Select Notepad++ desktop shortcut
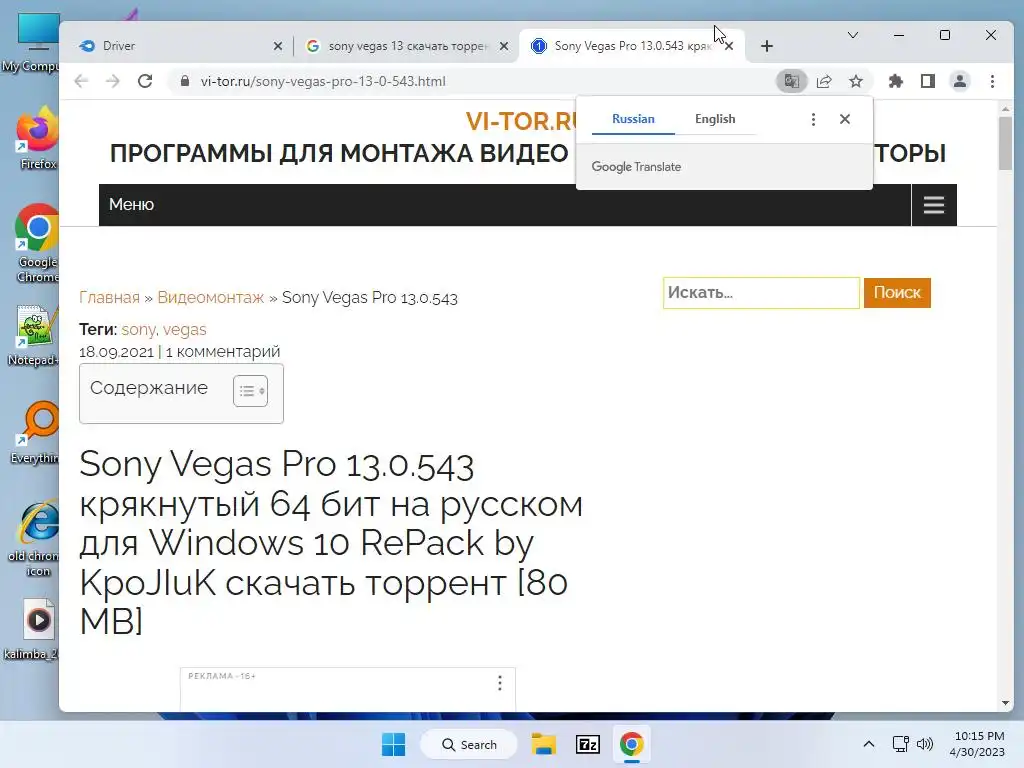The height and width of the screenshot is (768, 1024). [33, 336]
